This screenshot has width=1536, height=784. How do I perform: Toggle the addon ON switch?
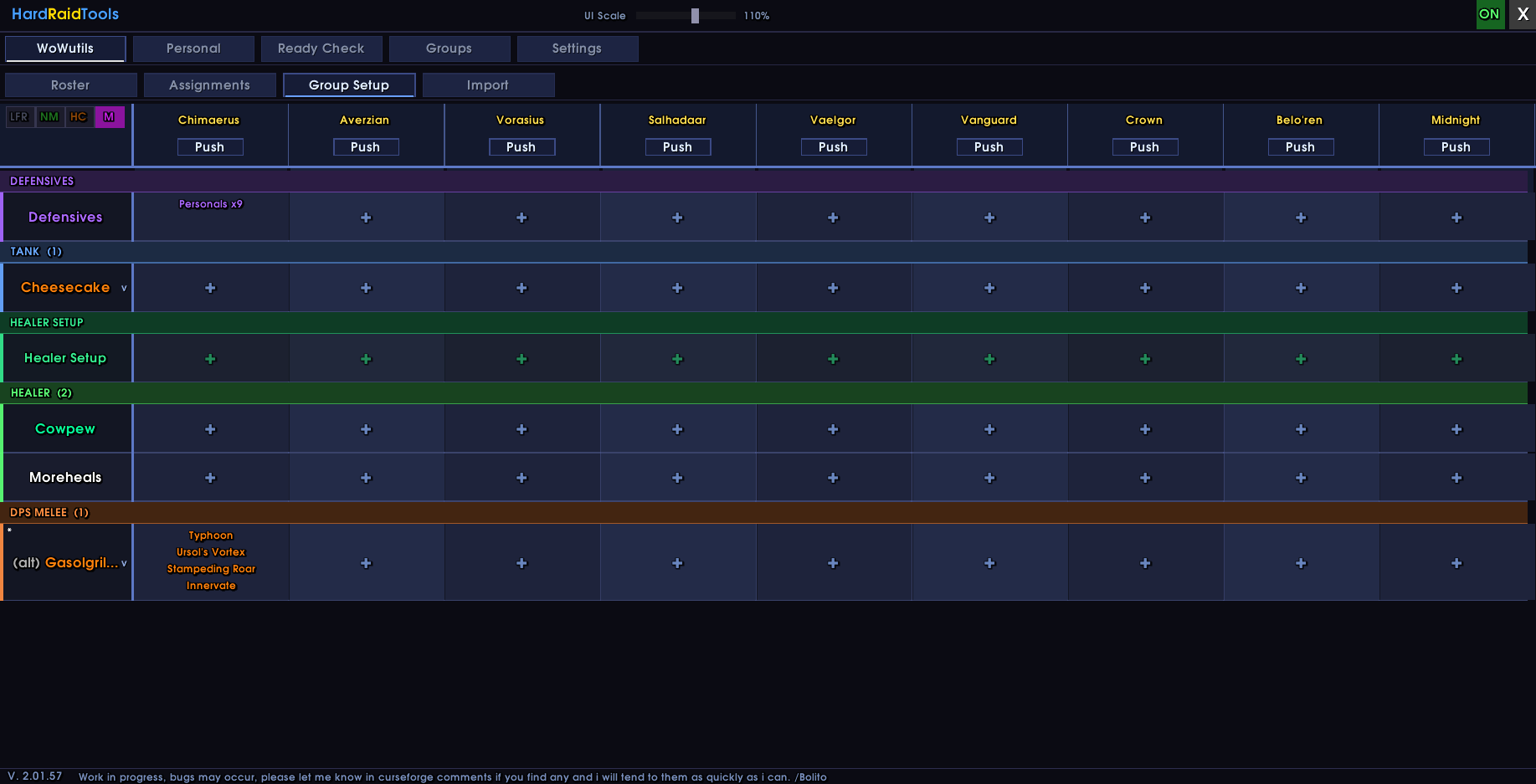pos(1489,14)
